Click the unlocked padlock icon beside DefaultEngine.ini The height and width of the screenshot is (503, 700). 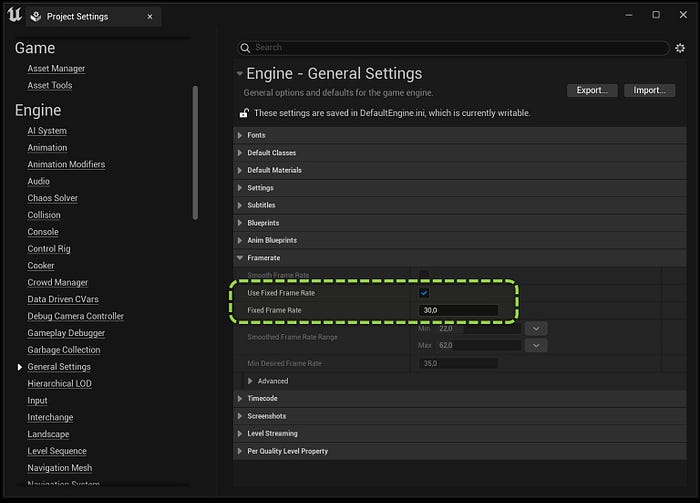[244, 113]
